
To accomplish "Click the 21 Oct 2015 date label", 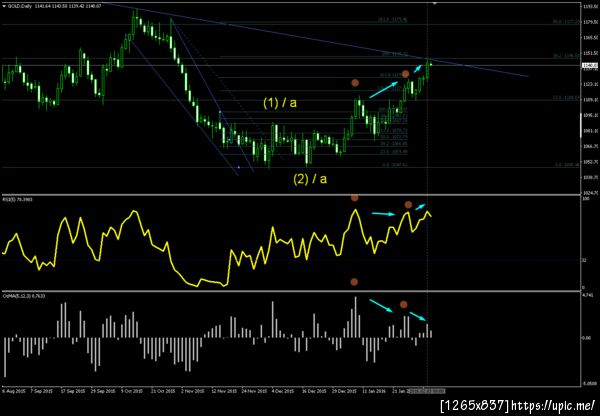I will click(x=163, y=392).
